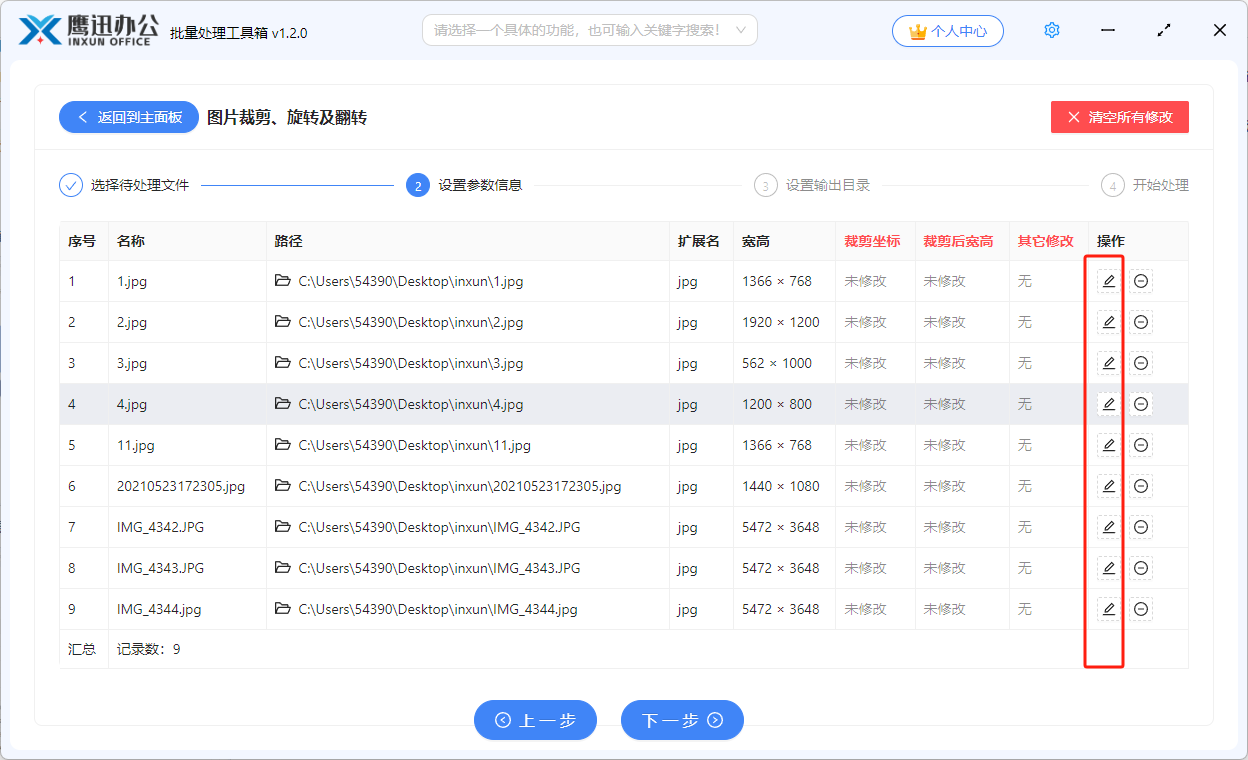Click the remove icon for 4.jpg

pos(1141,404)
